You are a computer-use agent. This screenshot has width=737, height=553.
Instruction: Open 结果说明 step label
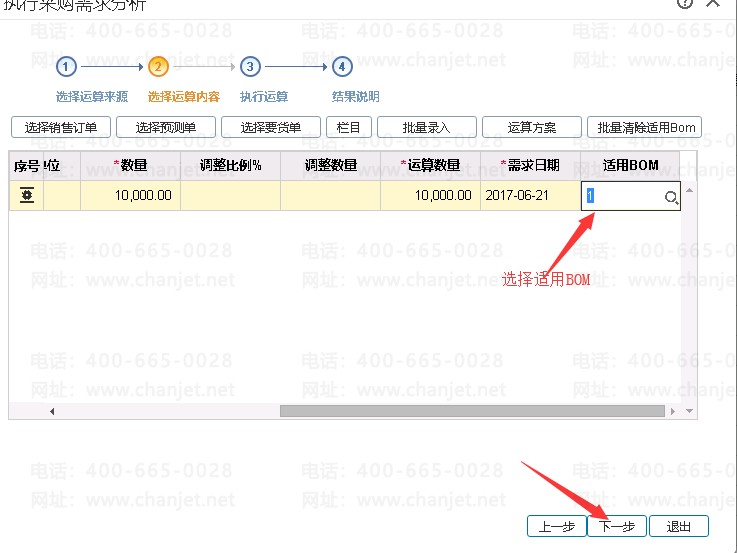pyautogui.click(x=356, y=97)
